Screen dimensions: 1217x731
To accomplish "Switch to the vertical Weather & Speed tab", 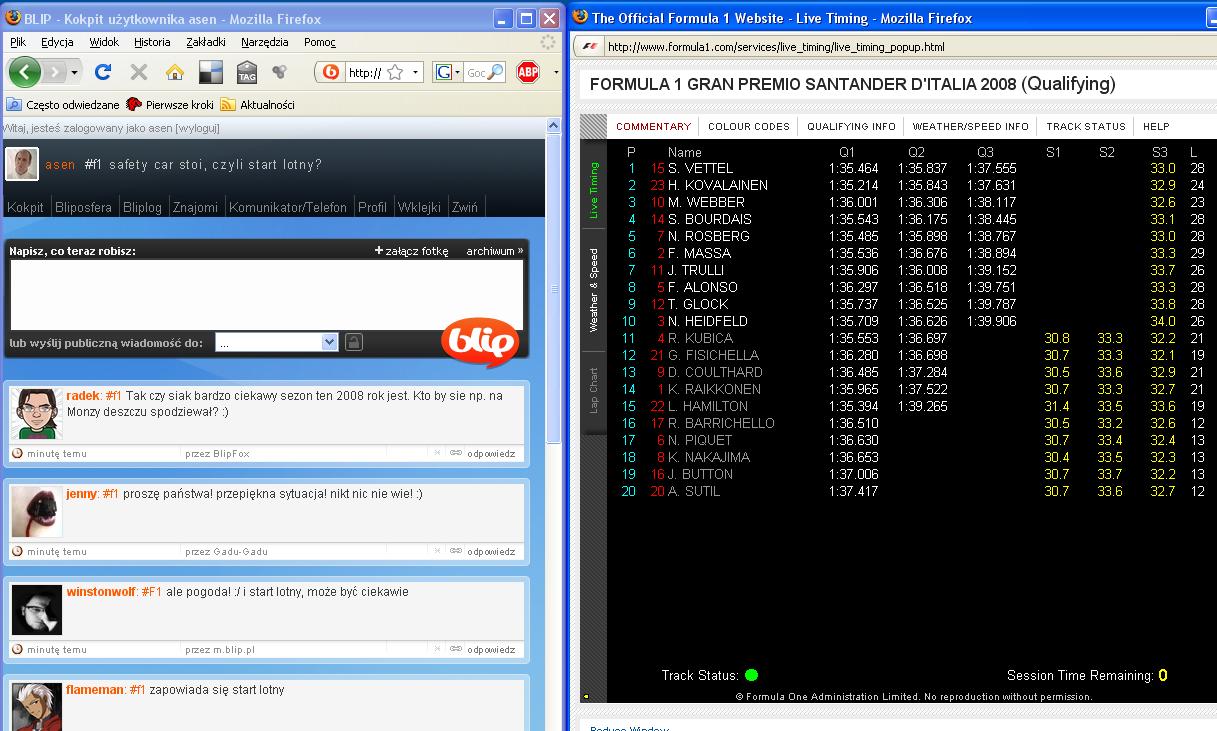I will (594, 290).
